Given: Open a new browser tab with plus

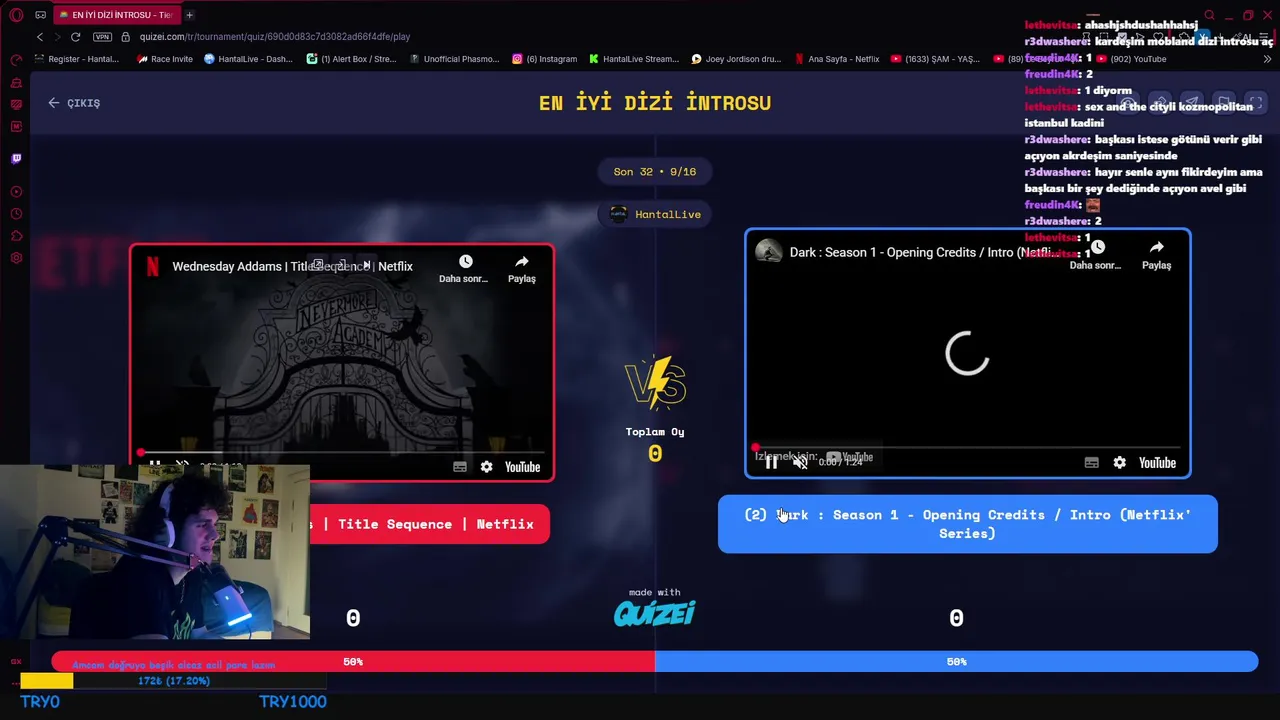Looking at the screenshot, I should pos(189,15).
